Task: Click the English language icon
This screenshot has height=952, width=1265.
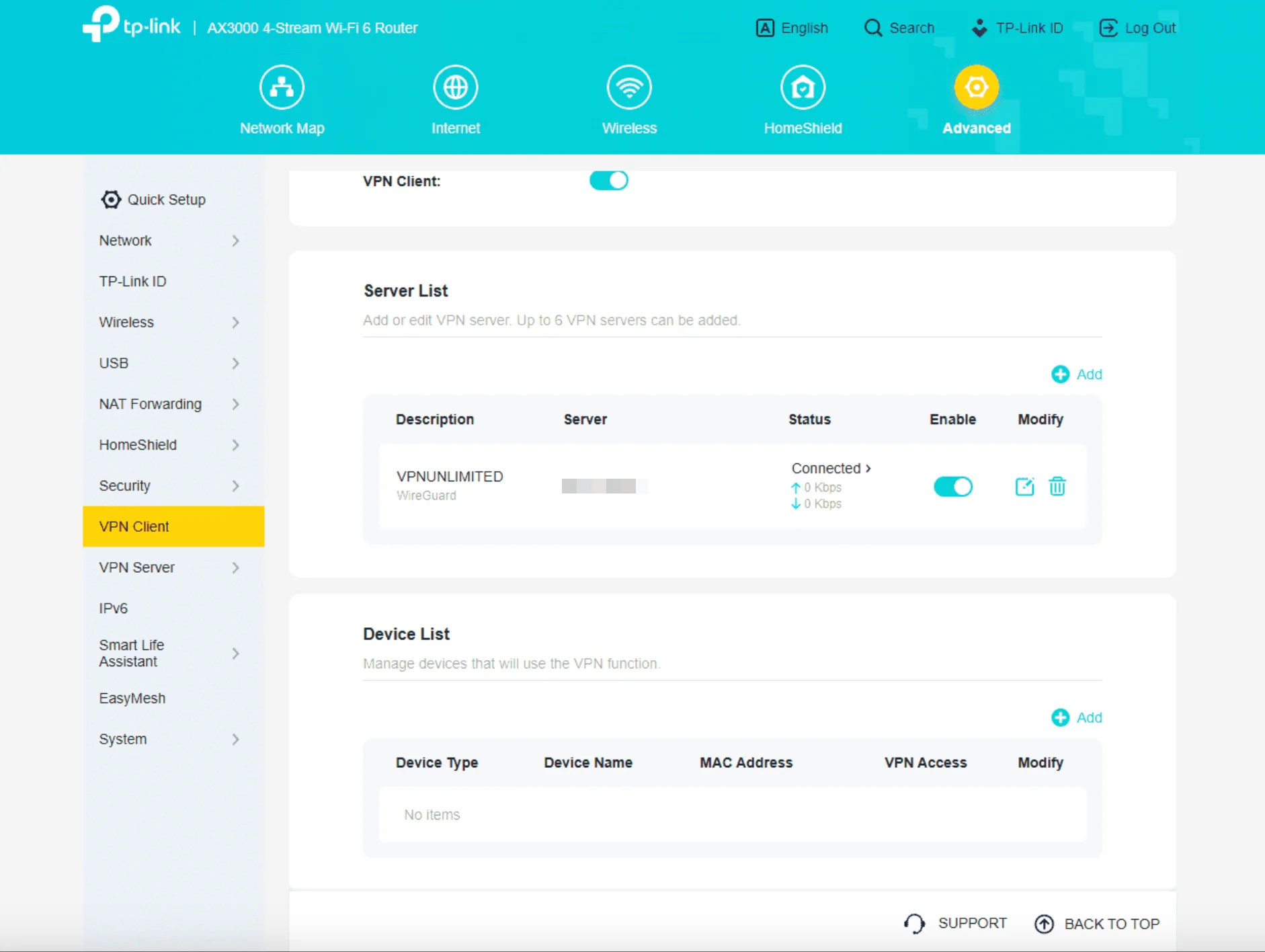Action: (x=765, y=28)
